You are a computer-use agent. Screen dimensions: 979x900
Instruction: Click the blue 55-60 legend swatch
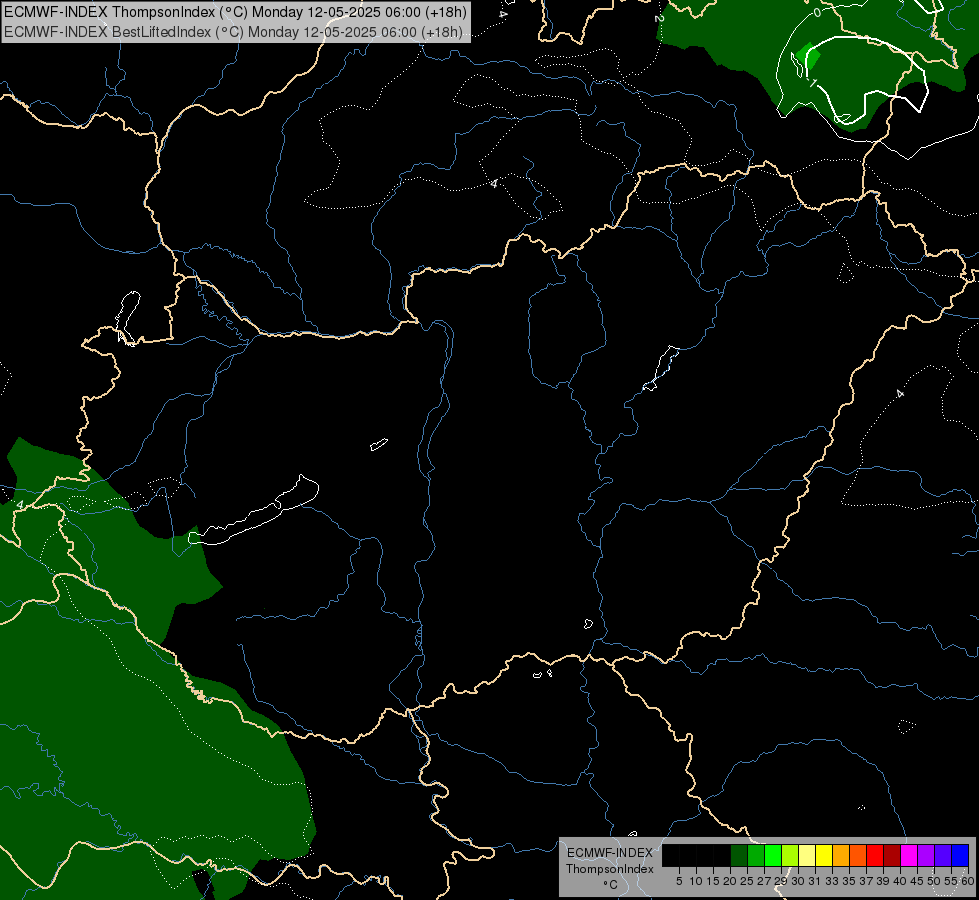coord(960,855)
